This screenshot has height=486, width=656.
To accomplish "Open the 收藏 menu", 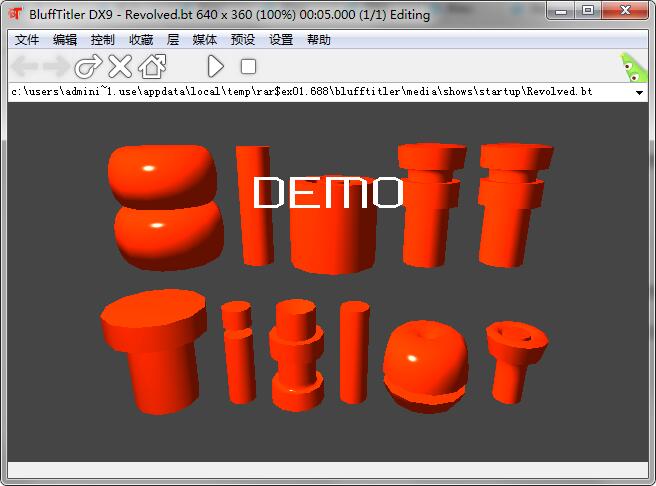I will pos(141,40).
